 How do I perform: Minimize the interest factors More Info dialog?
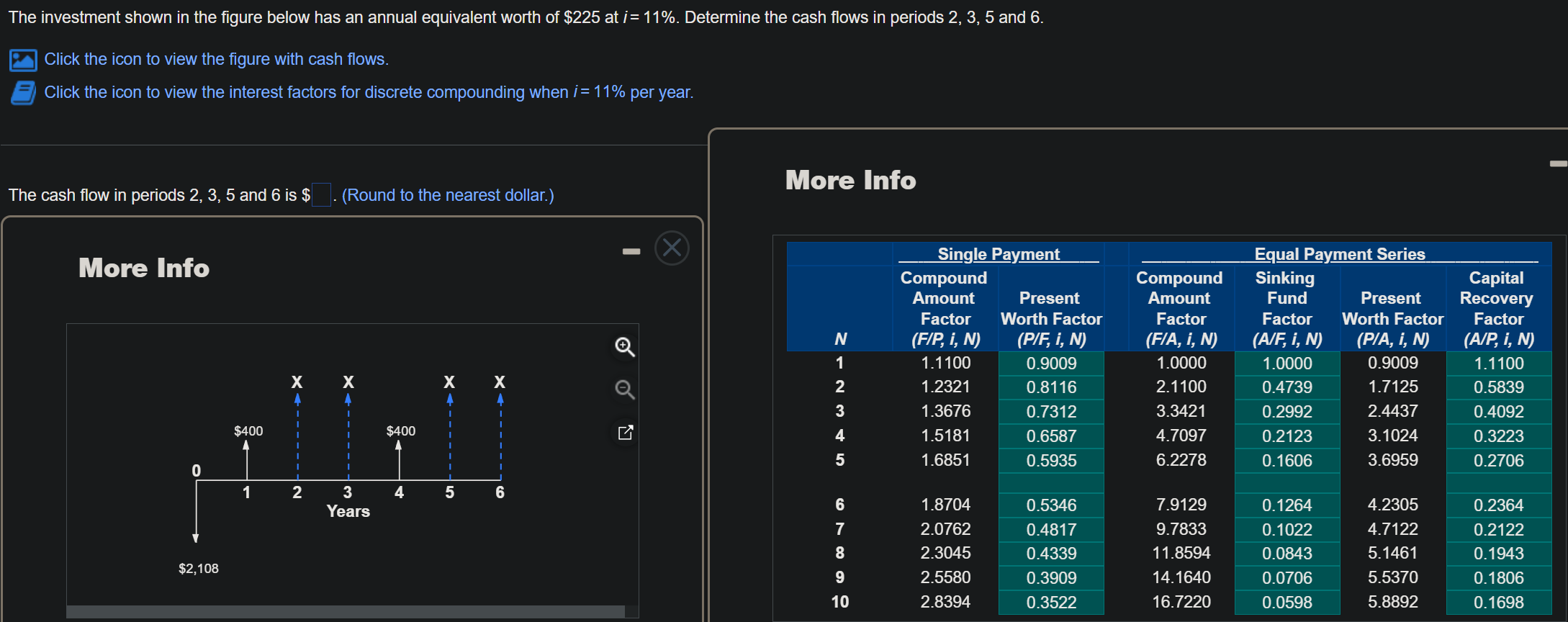pos(1559,164)
